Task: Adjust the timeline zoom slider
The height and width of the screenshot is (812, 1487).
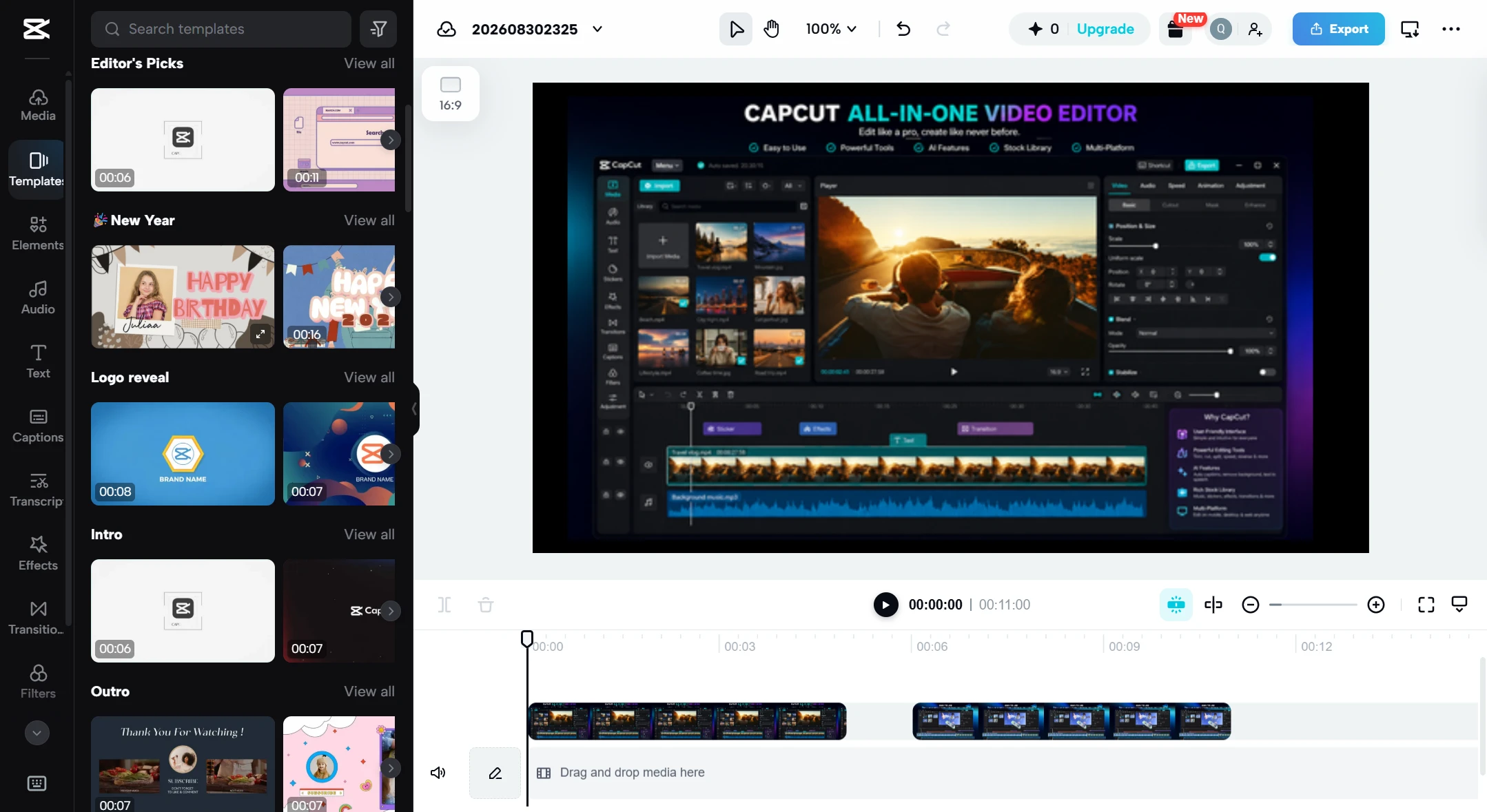Action: 1313,605
